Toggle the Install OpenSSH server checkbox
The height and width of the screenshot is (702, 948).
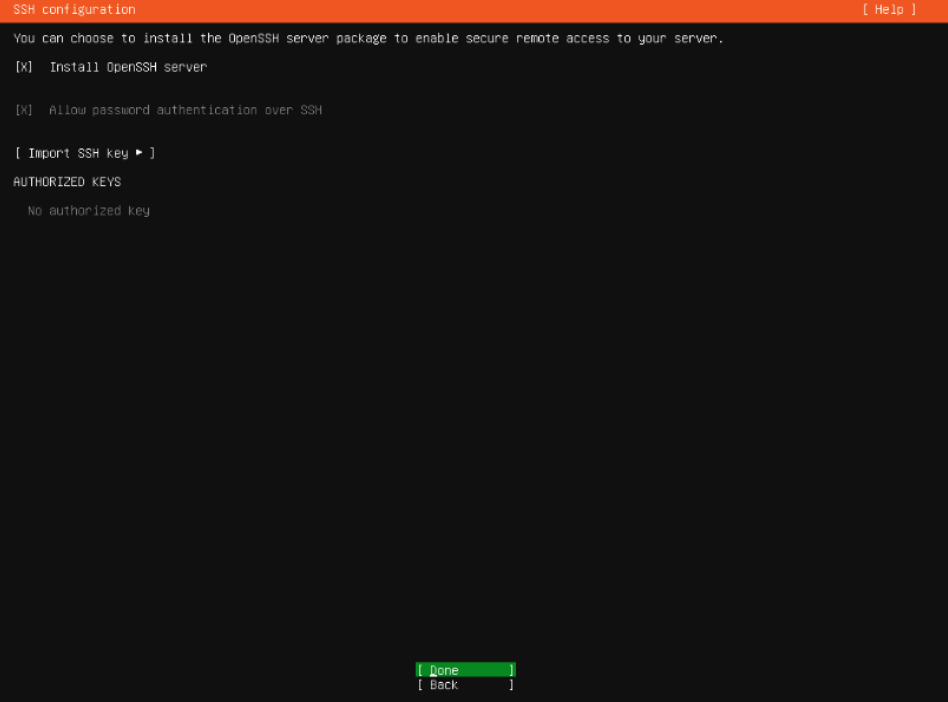tap(24, 67)
